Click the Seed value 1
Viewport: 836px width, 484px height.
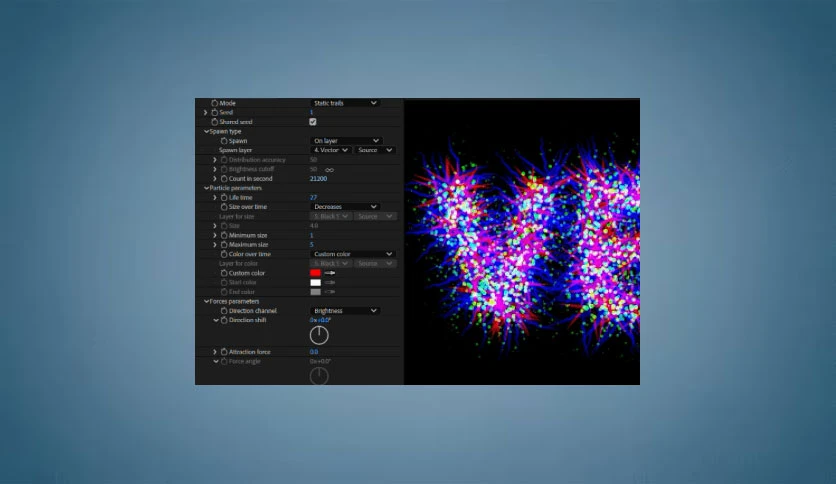pos(311,112)
